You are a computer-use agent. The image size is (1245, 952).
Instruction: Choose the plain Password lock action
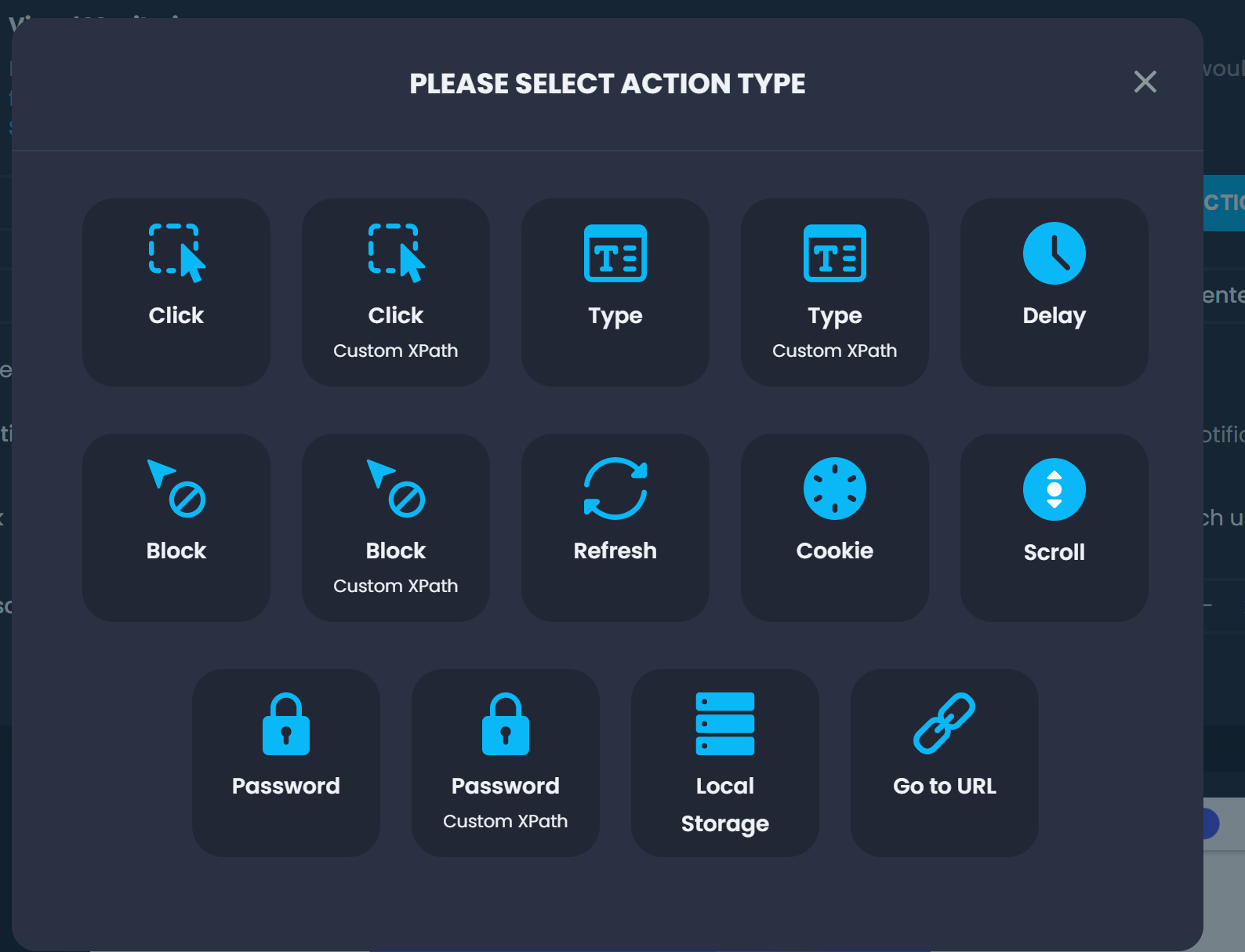tap(286, 762)
